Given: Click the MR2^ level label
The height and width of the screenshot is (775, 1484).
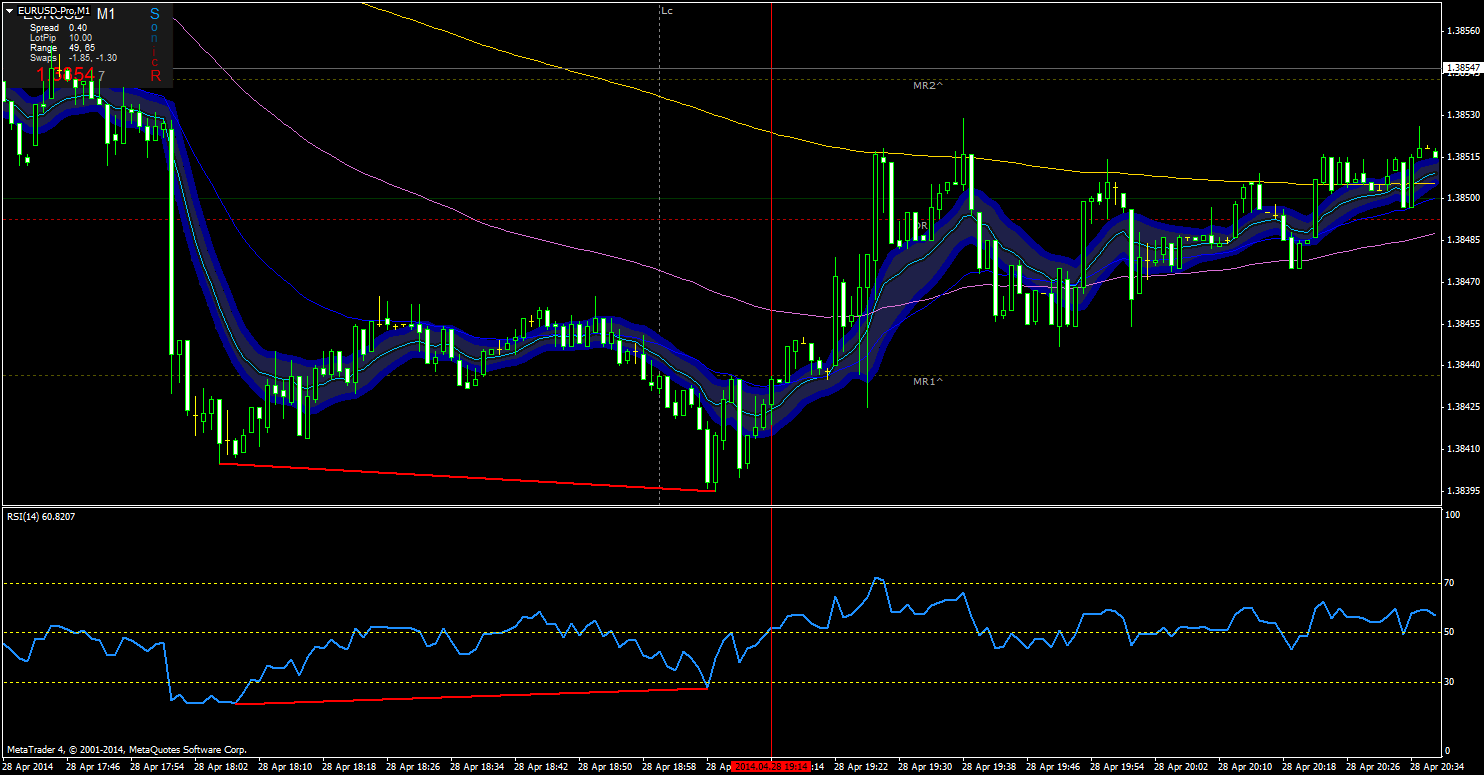Looking at the screenshot, I should [x=928, y=86].
